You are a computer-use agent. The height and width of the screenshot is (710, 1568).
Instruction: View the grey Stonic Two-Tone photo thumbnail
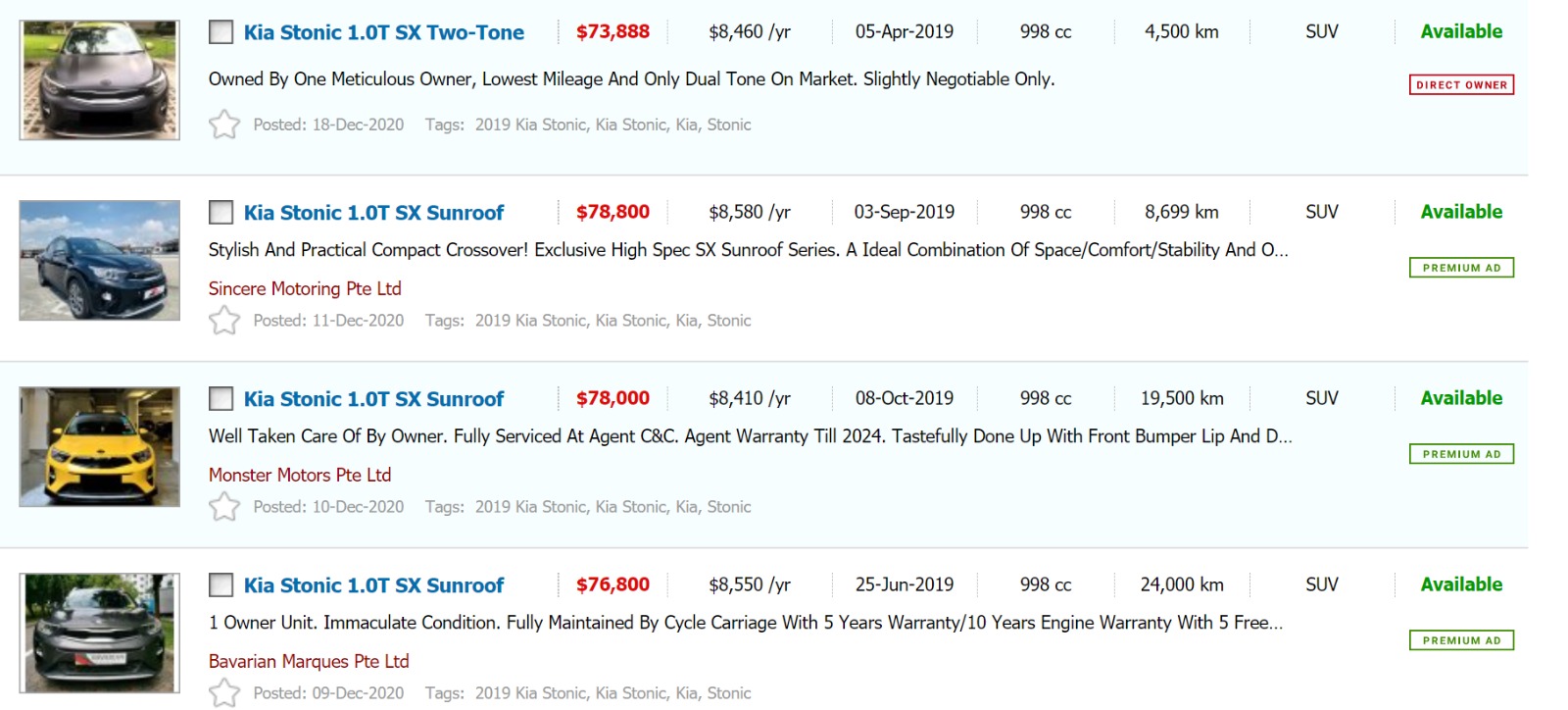pos(100,80)
